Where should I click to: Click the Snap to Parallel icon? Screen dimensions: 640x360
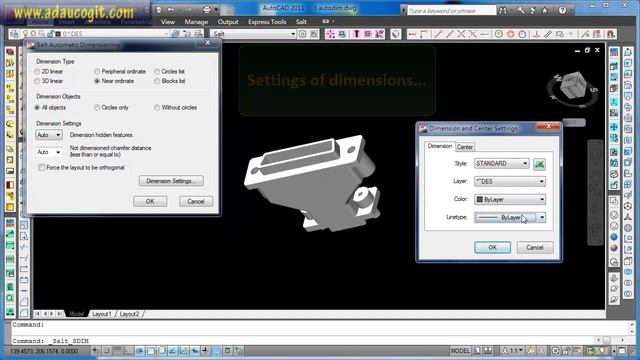tap(548, 34)
